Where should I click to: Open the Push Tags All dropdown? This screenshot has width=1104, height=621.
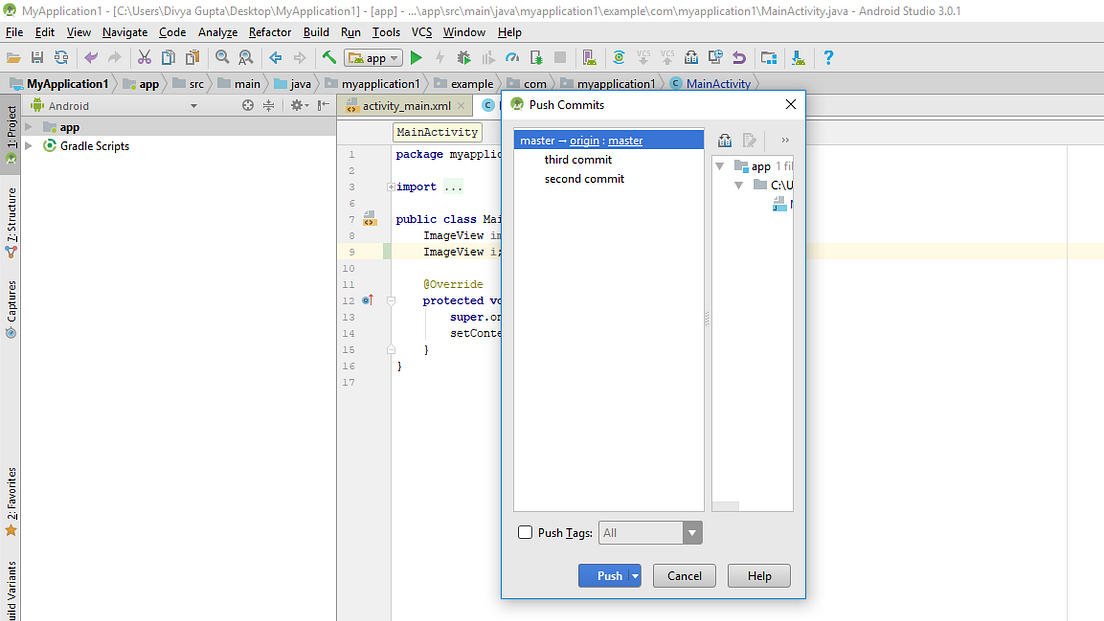(x=692, y=532)
